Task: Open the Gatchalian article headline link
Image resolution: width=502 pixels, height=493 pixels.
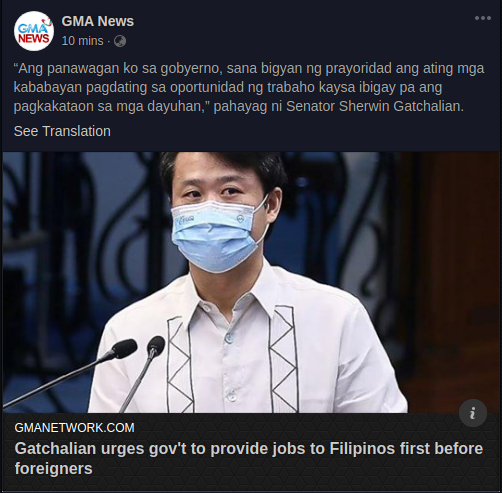Action: 248,458
